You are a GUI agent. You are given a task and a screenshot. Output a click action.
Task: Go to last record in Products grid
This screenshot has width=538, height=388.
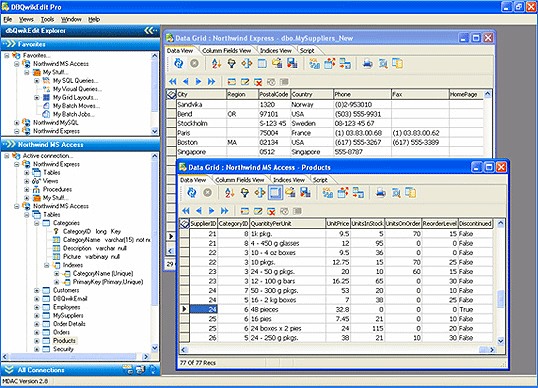pos(224,211)
